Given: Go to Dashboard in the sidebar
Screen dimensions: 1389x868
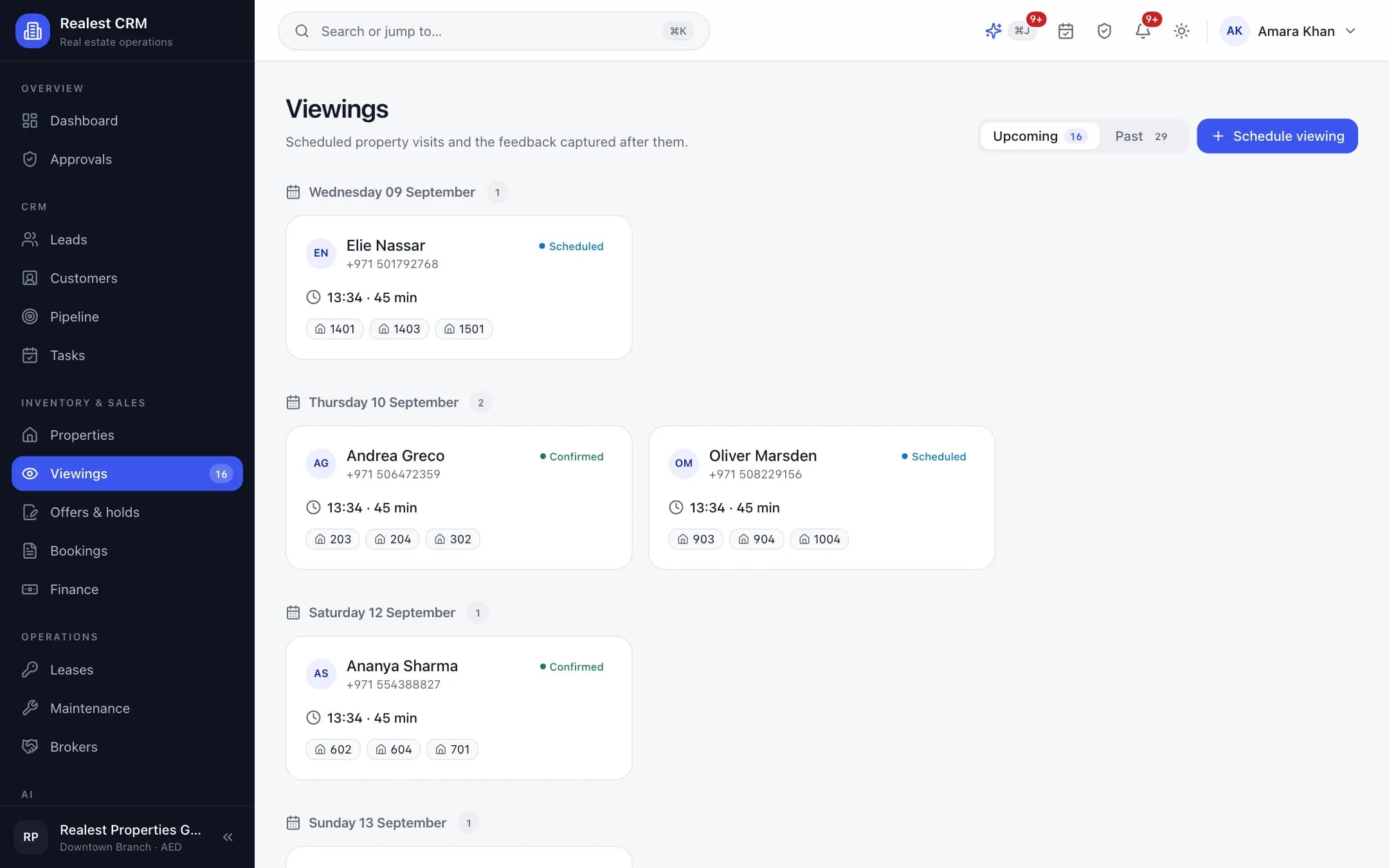Looking at the screenshot, I should (x=127, y=121).
